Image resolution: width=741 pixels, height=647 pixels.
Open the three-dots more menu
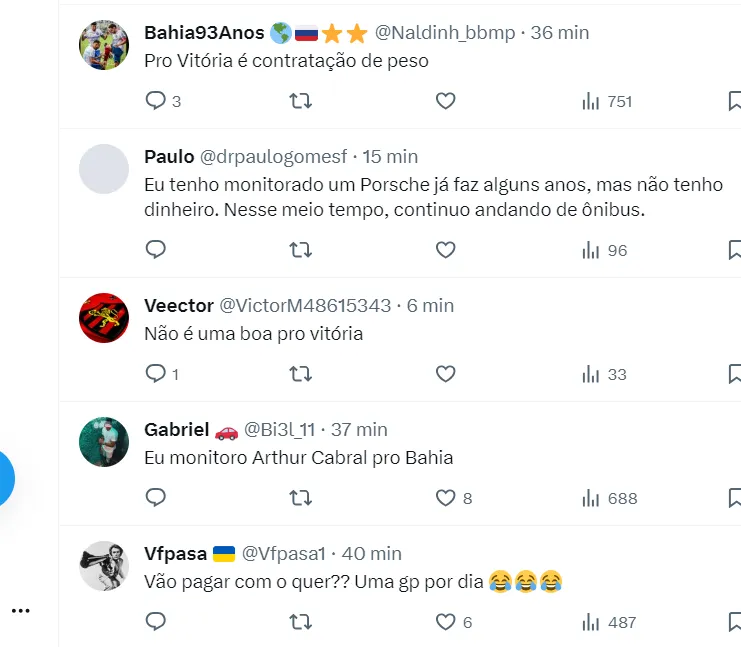coord(20,610)
